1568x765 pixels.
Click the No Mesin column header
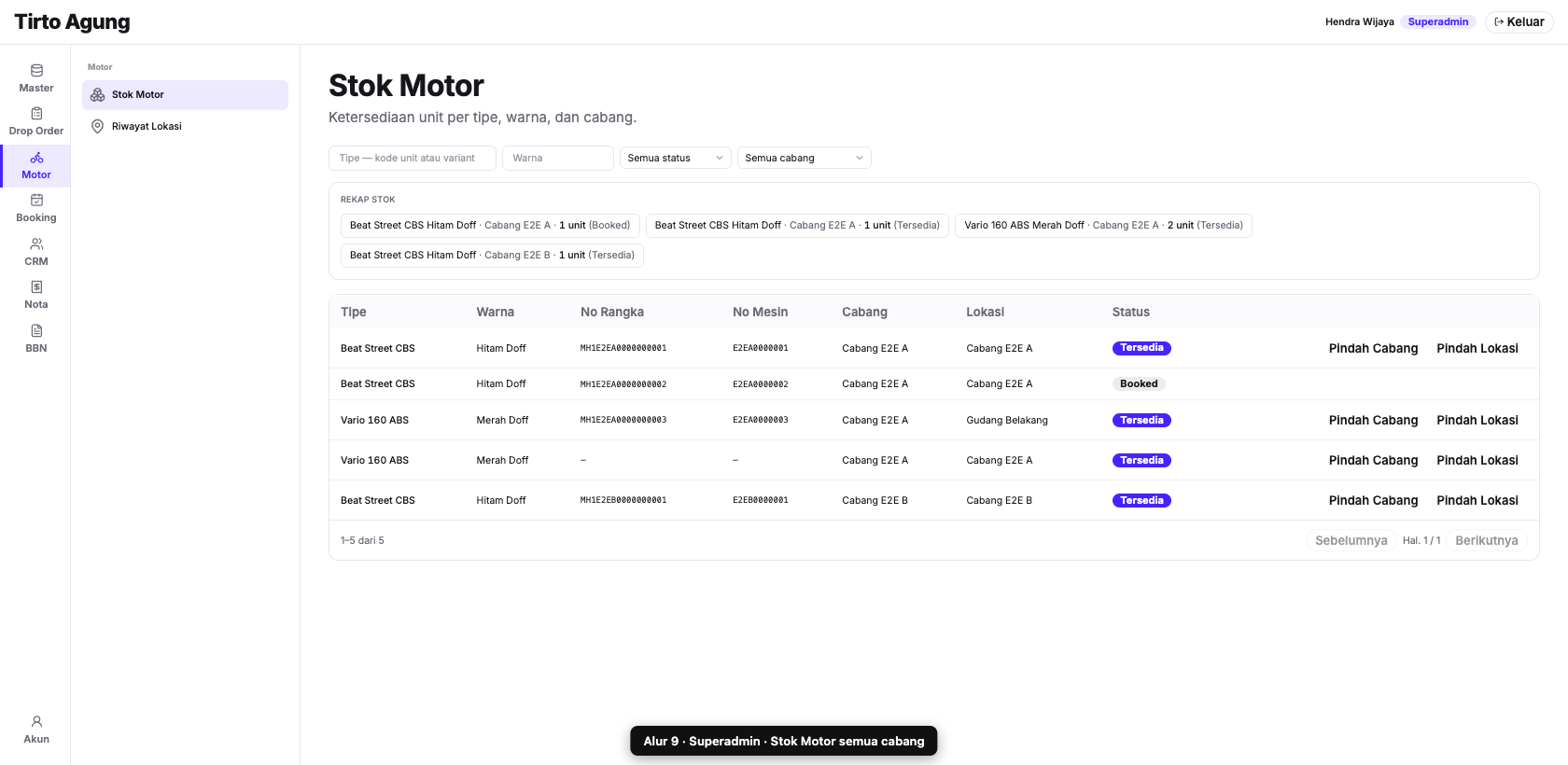point(761,313)
